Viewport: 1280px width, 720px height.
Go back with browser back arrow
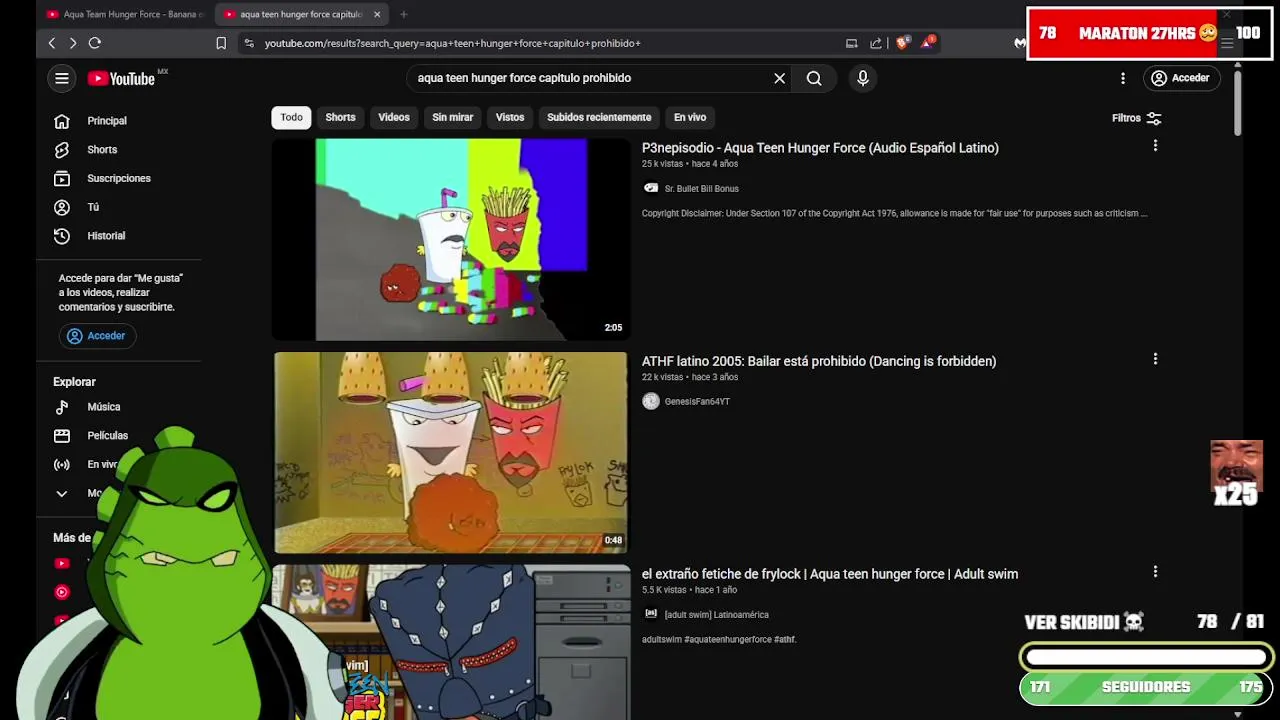52,43
